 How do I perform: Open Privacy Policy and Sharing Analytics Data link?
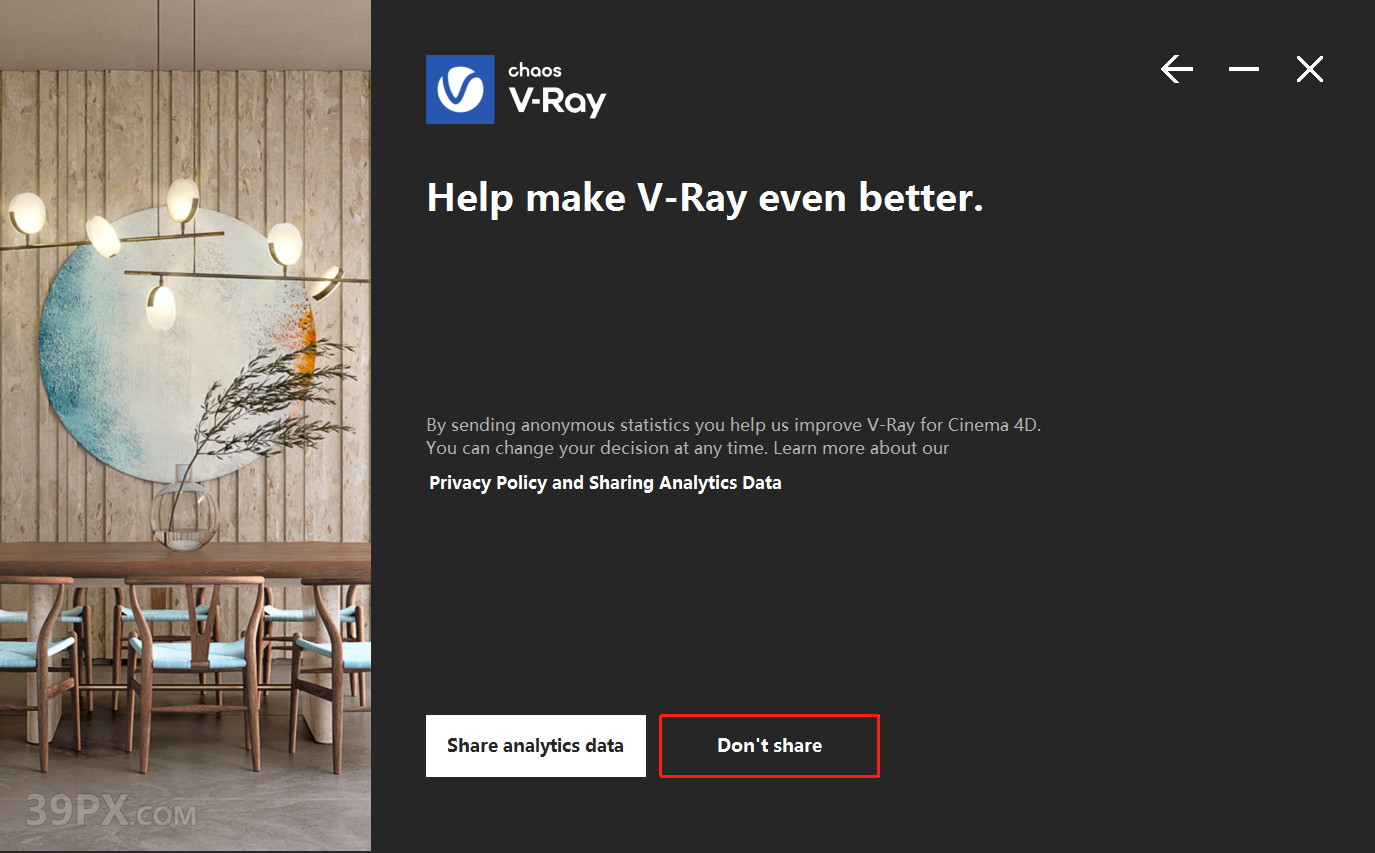coord(605,483)
